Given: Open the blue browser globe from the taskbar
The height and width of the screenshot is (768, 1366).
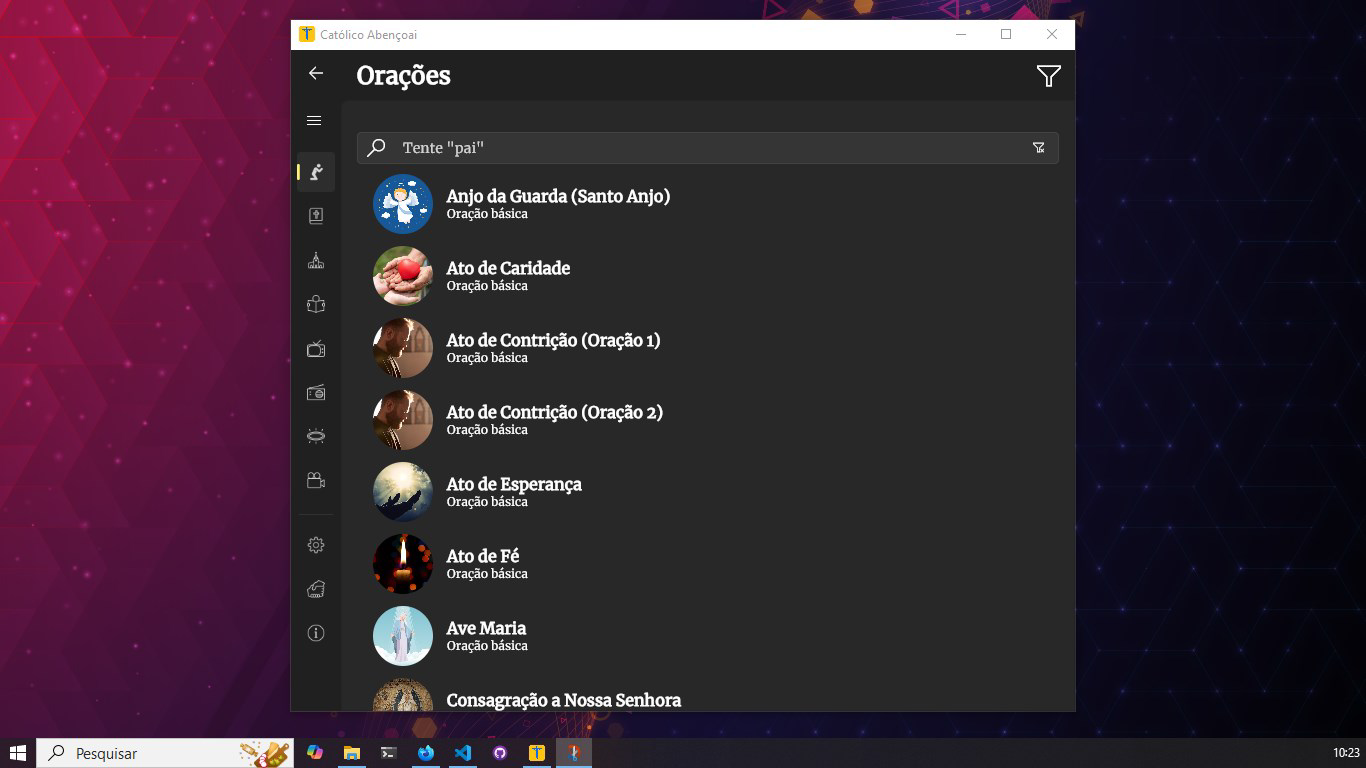Looking at the screenshot, I should [x=426, y=753].
